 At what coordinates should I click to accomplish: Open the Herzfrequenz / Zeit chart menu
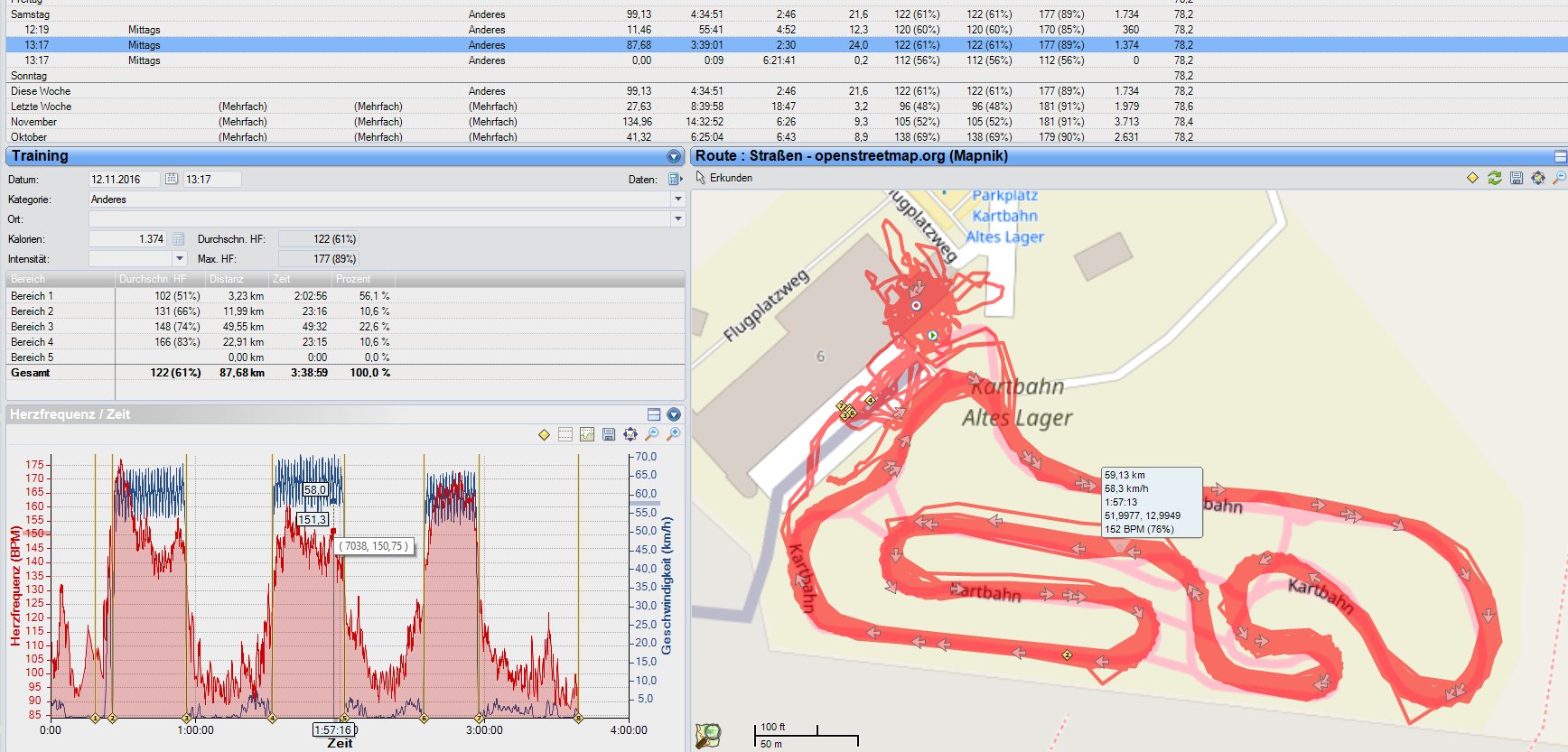pyautogui.click(x=674, y=414)
